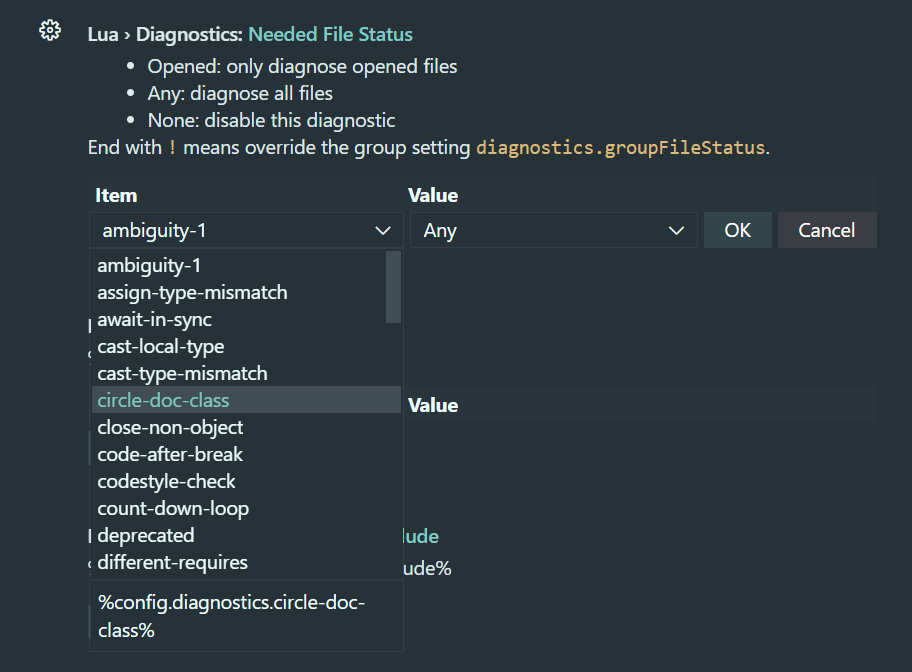Image resolution: width=912 pixels, height=672 pixels.
Task: Open the settings gear menu
Action: coord(48,30)
